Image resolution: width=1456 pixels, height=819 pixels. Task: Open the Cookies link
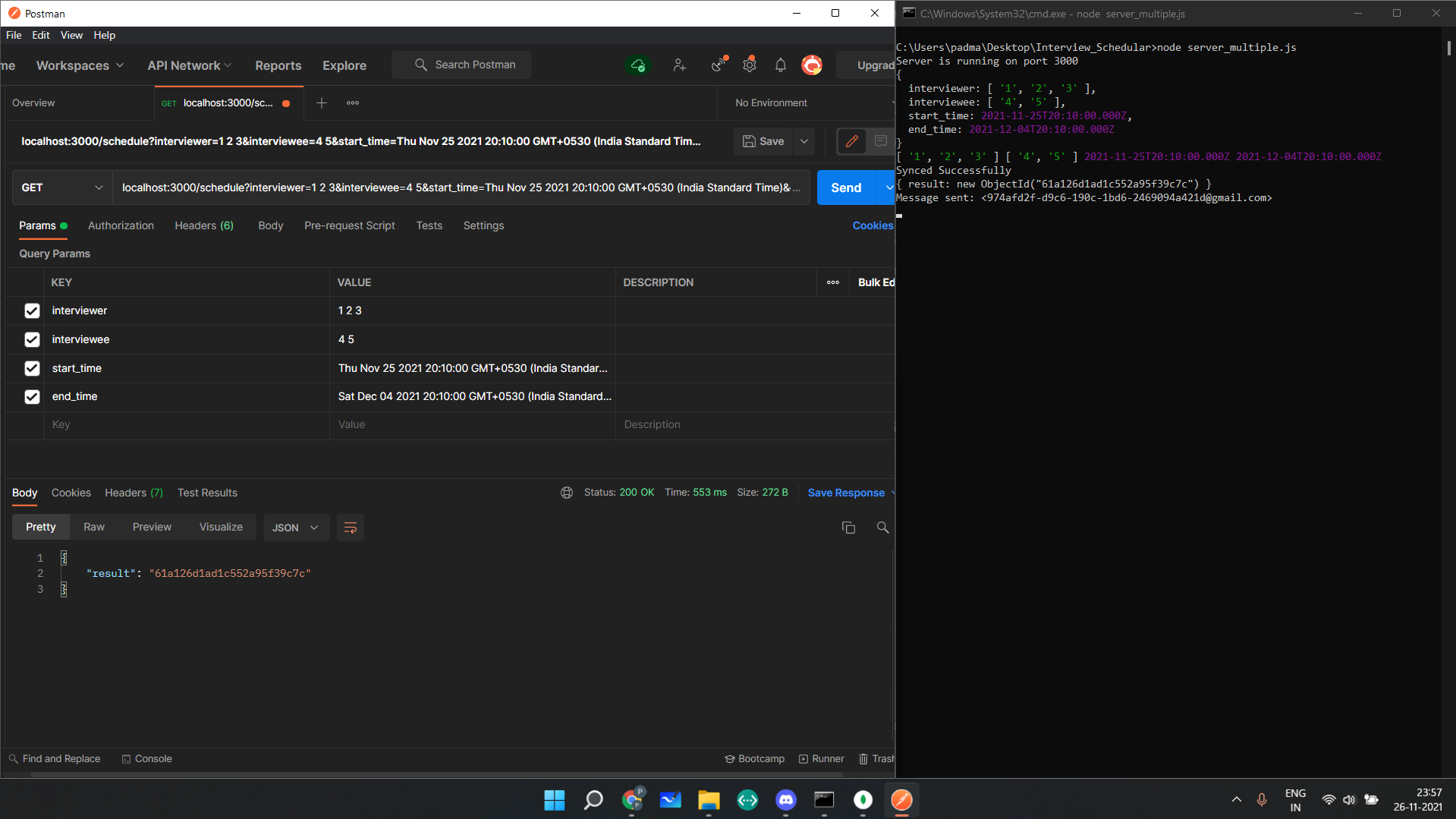pos(873,225)
